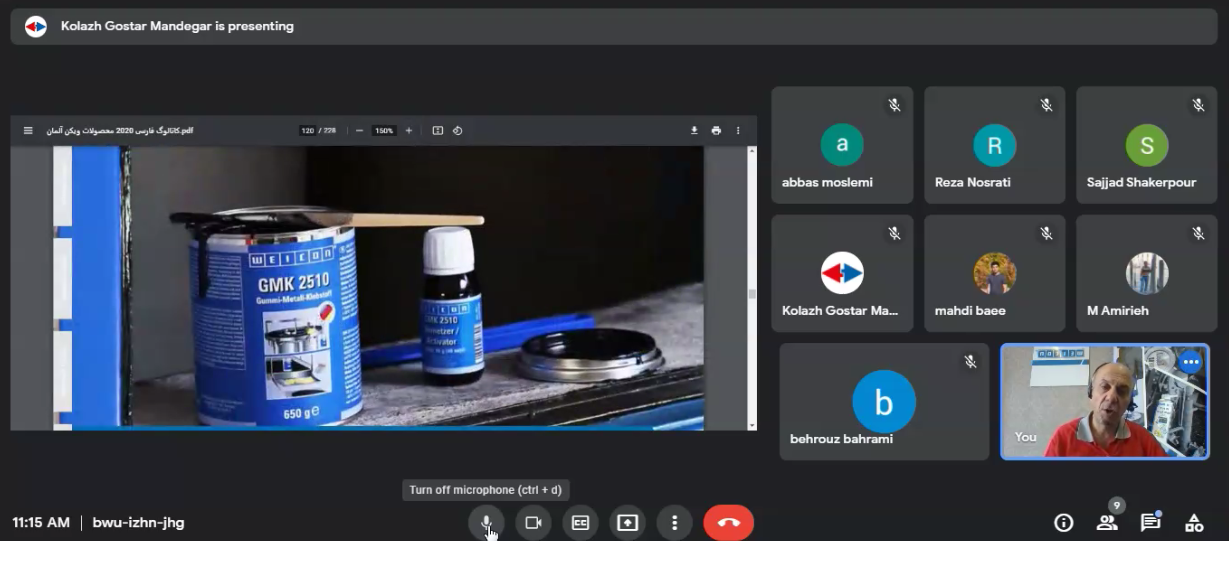Toggle the camera button

coord(533,522)
